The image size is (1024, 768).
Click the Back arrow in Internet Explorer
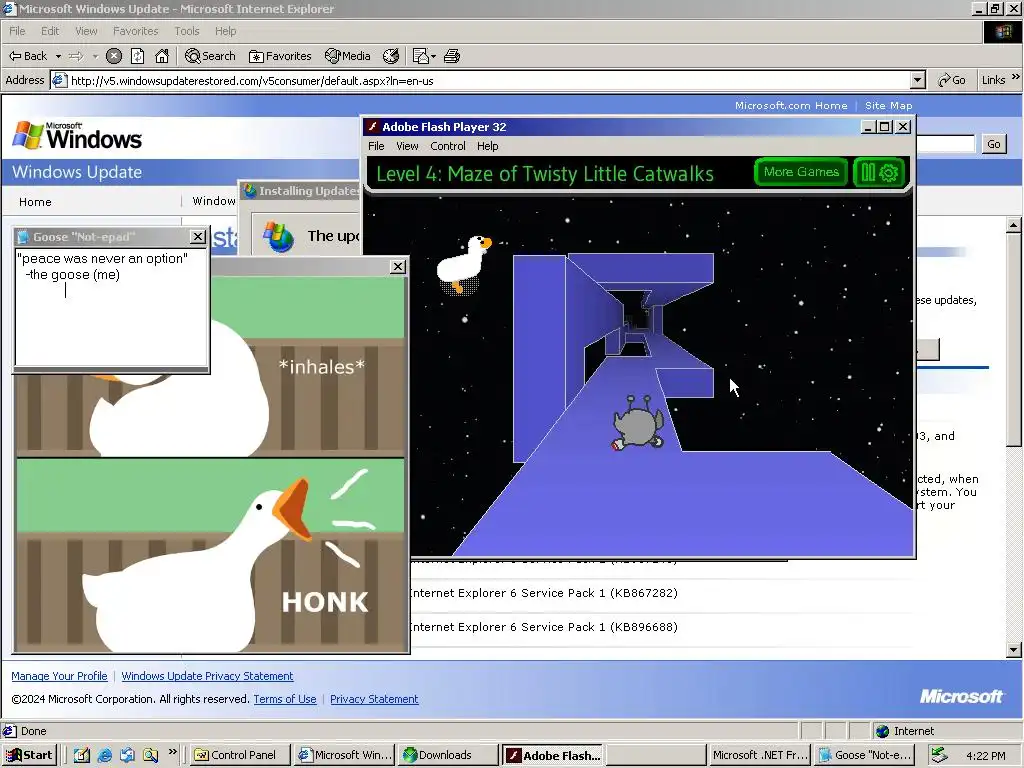(x=27, y=56)
